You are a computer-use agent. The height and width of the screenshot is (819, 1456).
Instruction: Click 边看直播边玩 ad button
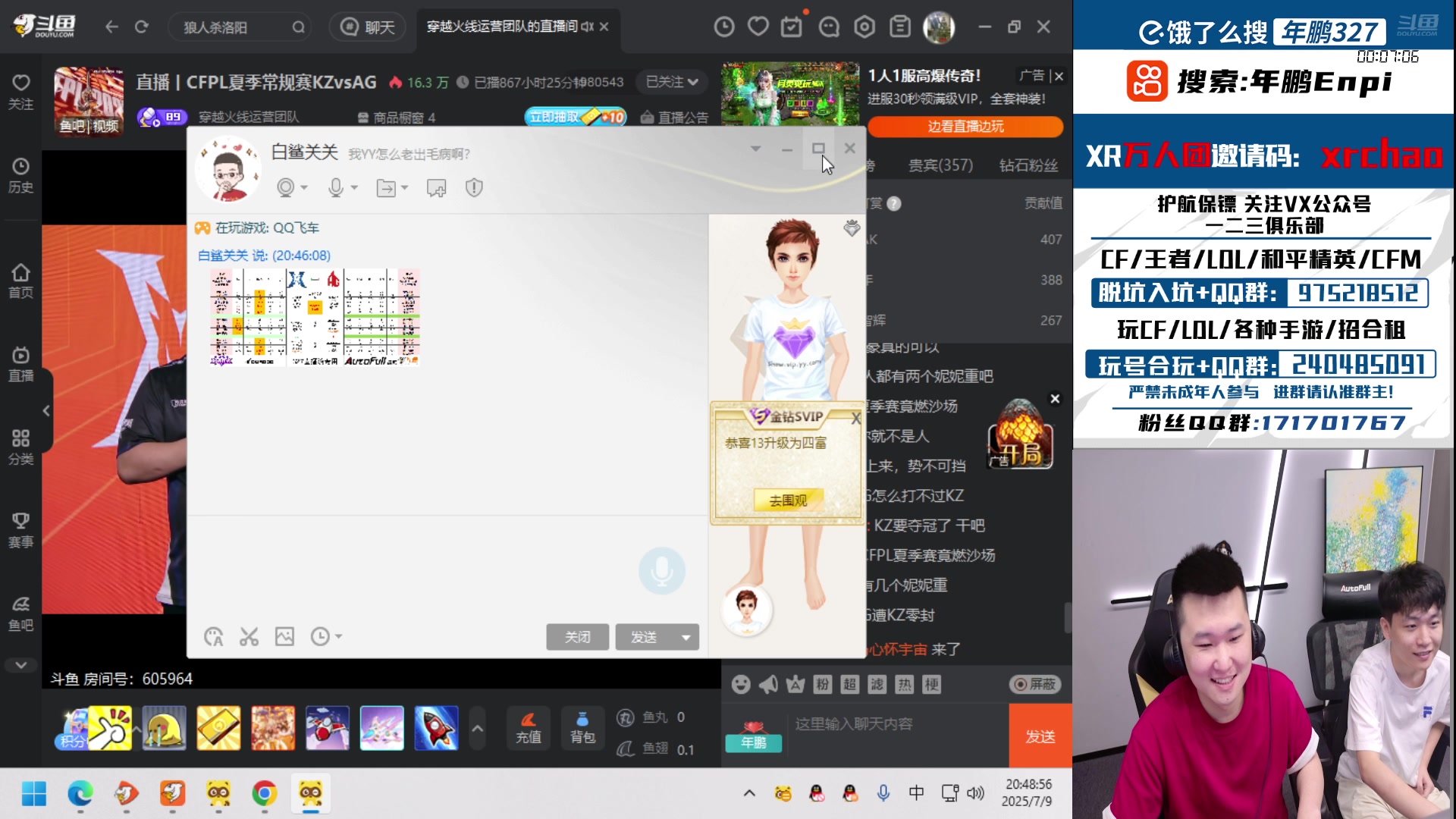tap(965, 127)
